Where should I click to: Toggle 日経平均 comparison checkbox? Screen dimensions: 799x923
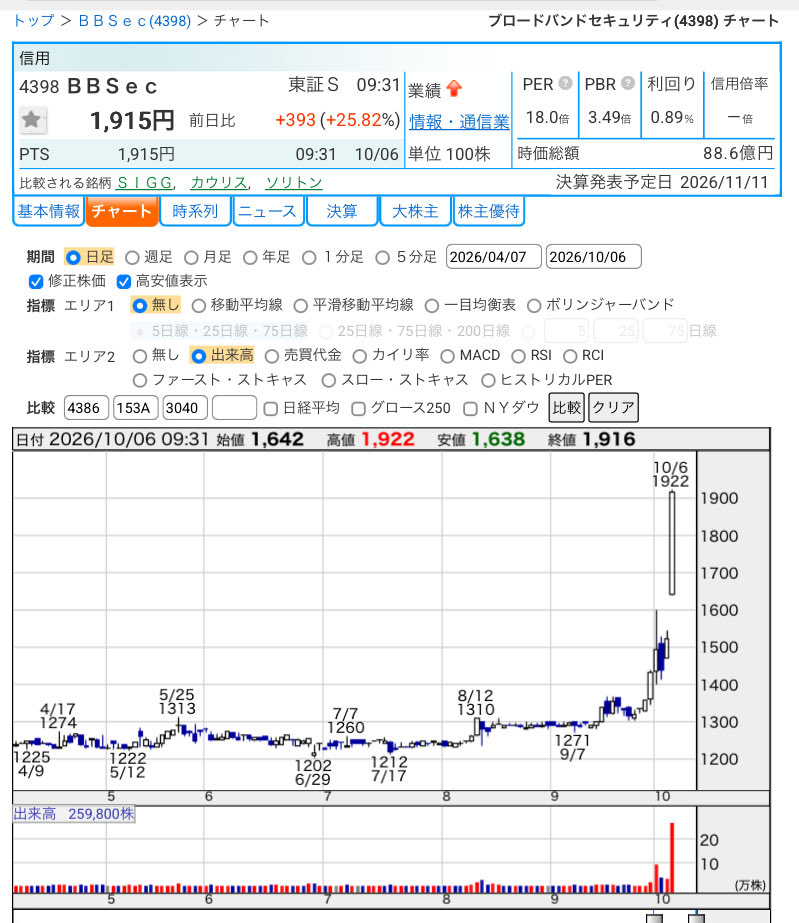click(270, 409)
